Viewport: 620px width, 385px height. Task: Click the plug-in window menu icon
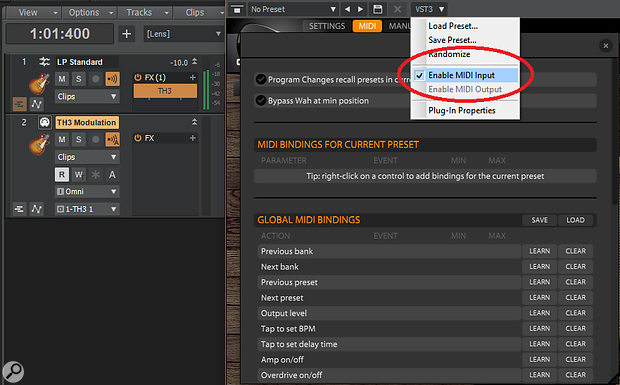pos(236,9)
